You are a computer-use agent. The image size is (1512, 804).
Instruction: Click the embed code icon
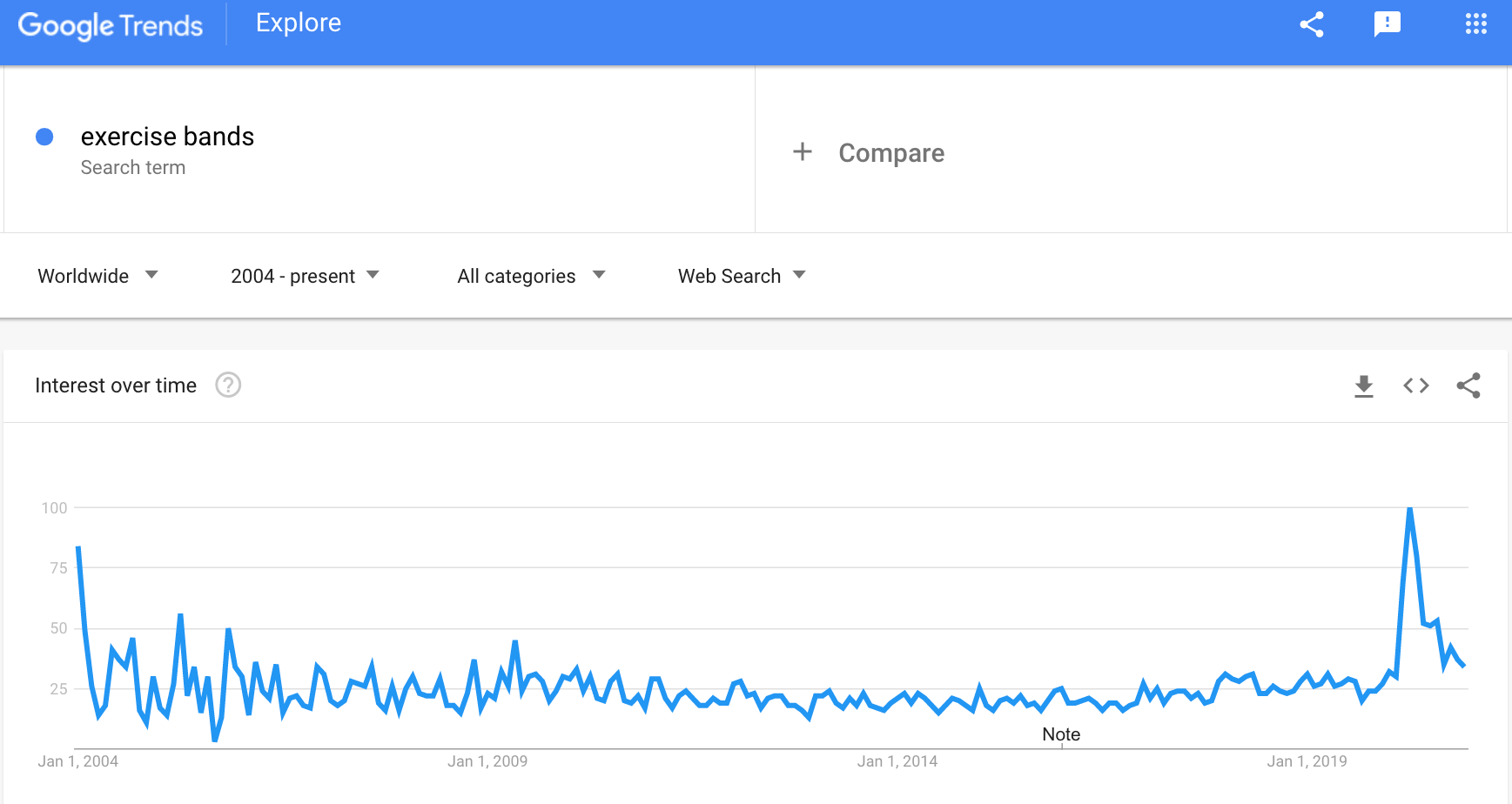(1416, 385)
